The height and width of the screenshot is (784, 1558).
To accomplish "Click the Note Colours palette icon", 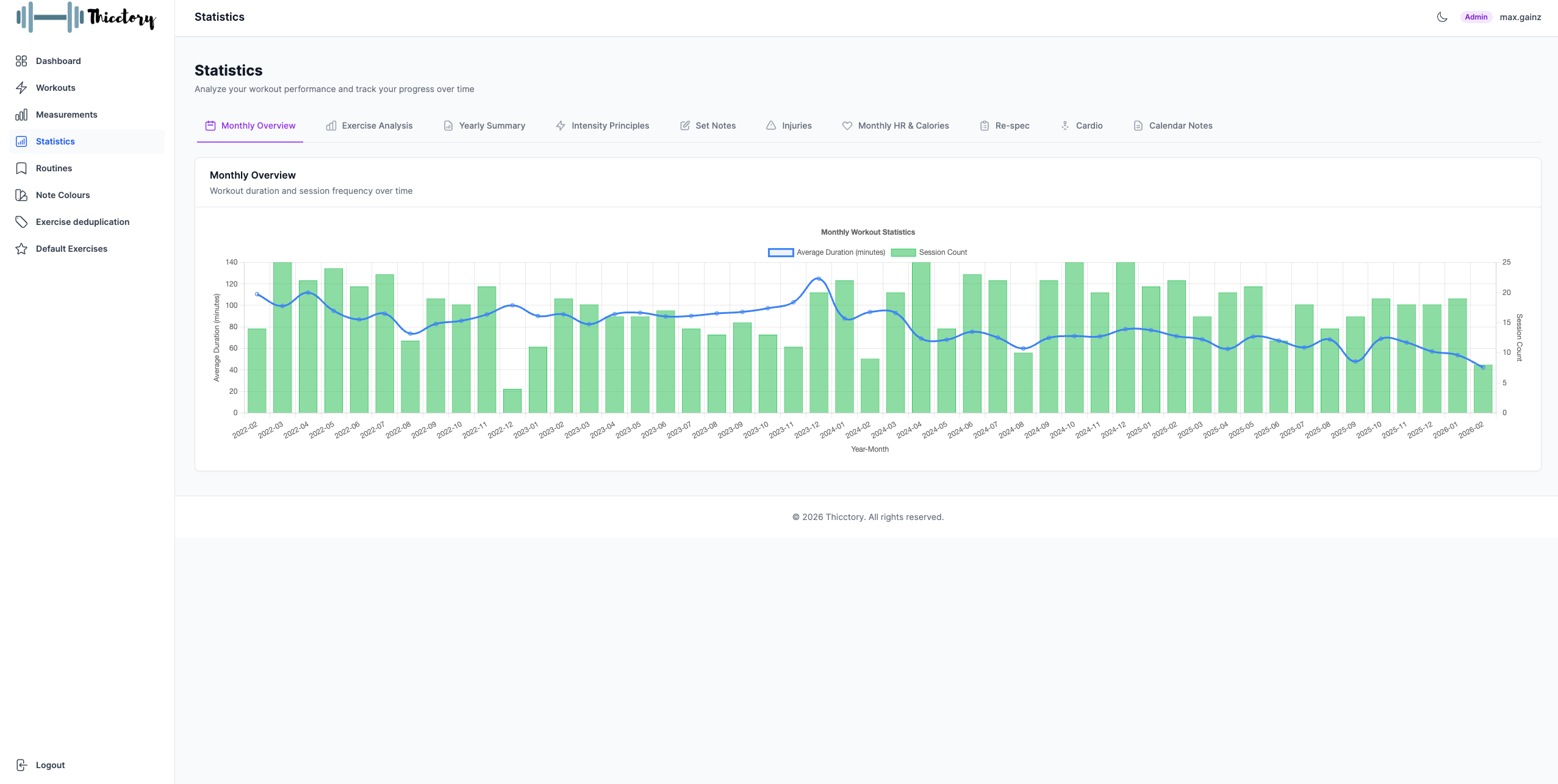I will [21, 195].
